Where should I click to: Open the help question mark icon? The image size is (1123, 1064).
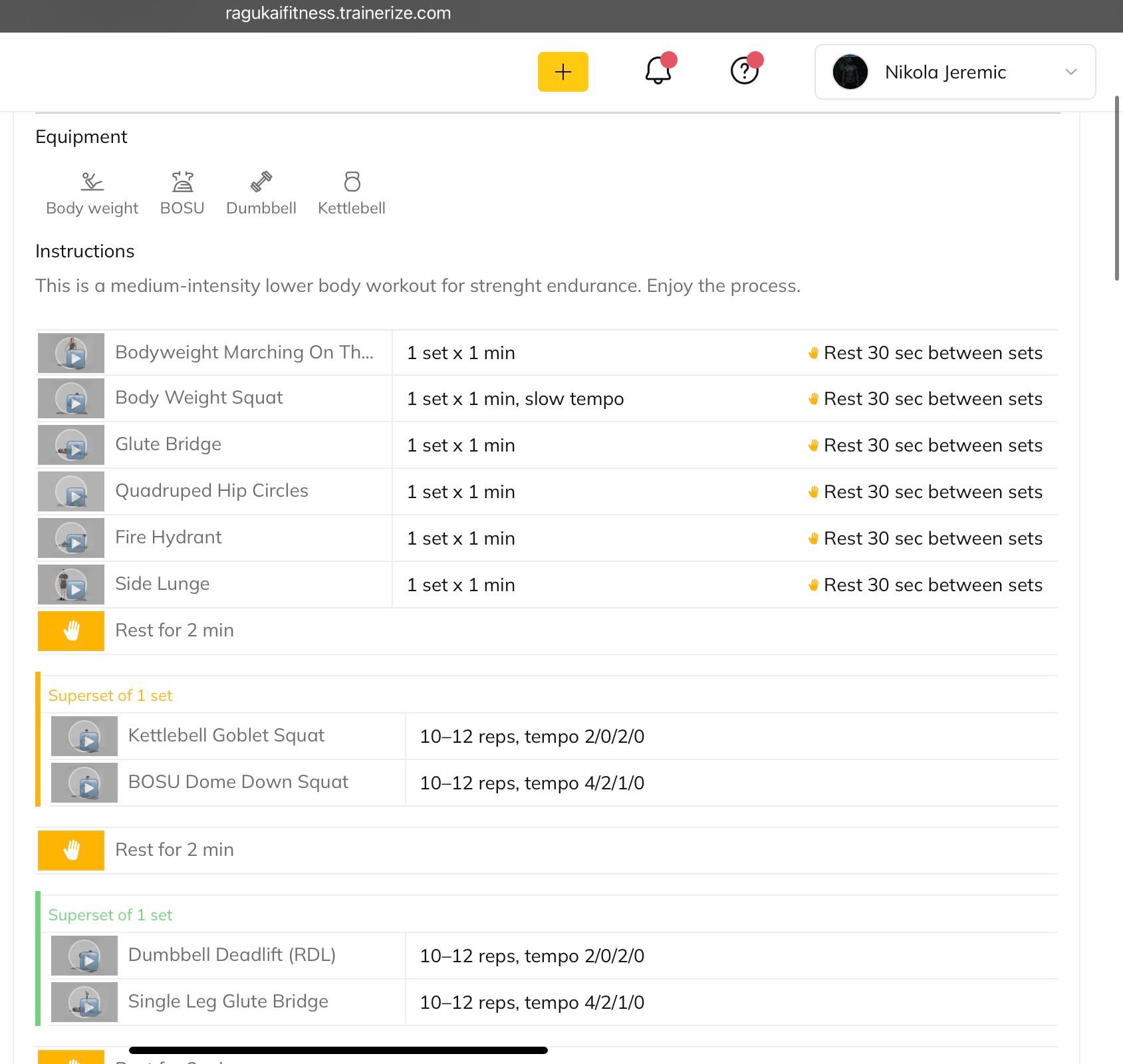[x=745, y=70]
